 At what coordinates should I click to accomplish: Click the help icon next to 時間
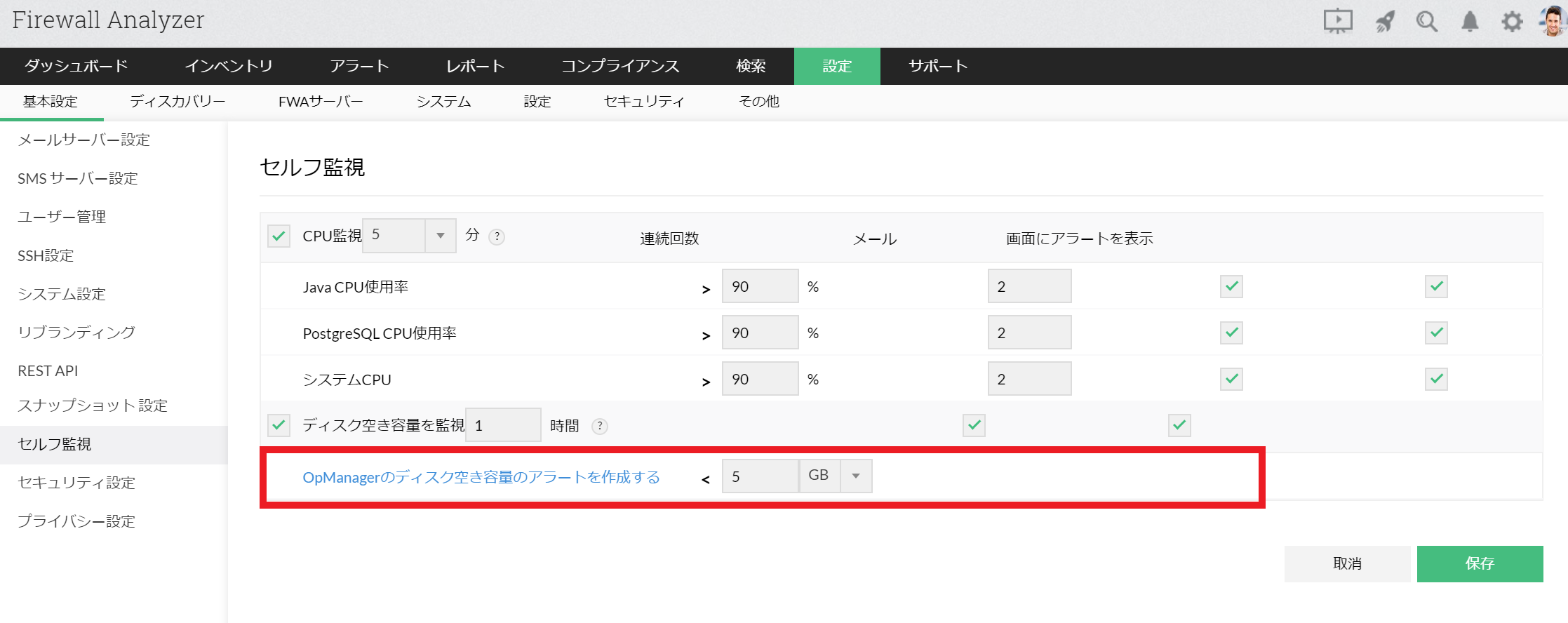(x=600, y=426)
